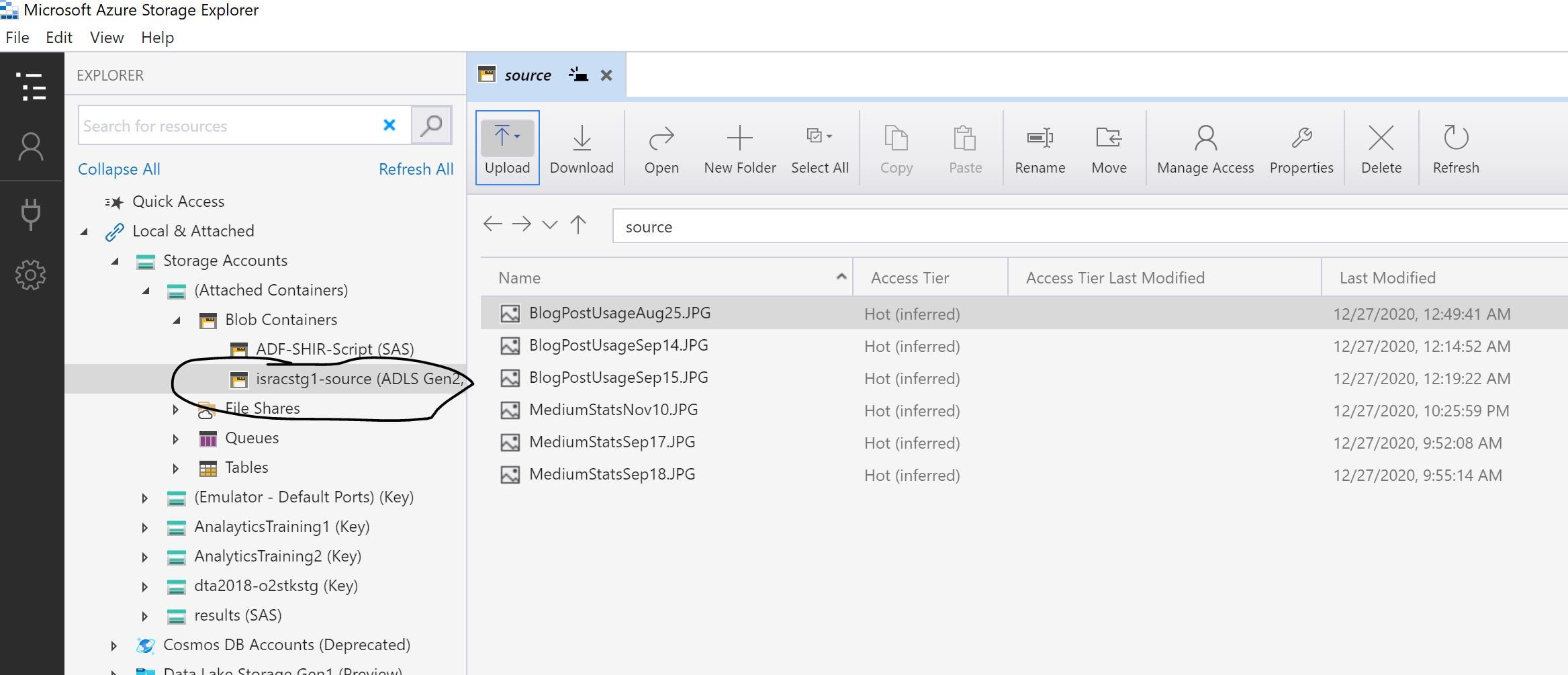Collapse the Local & Attached node
Image resolution: width=1568 pixels, height=675 pixels.
click(85, 232)
